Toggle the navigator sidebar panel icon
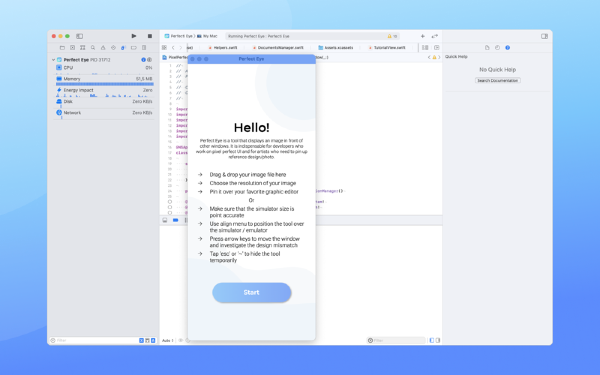The image size is (600, 375). coord(79,36)
